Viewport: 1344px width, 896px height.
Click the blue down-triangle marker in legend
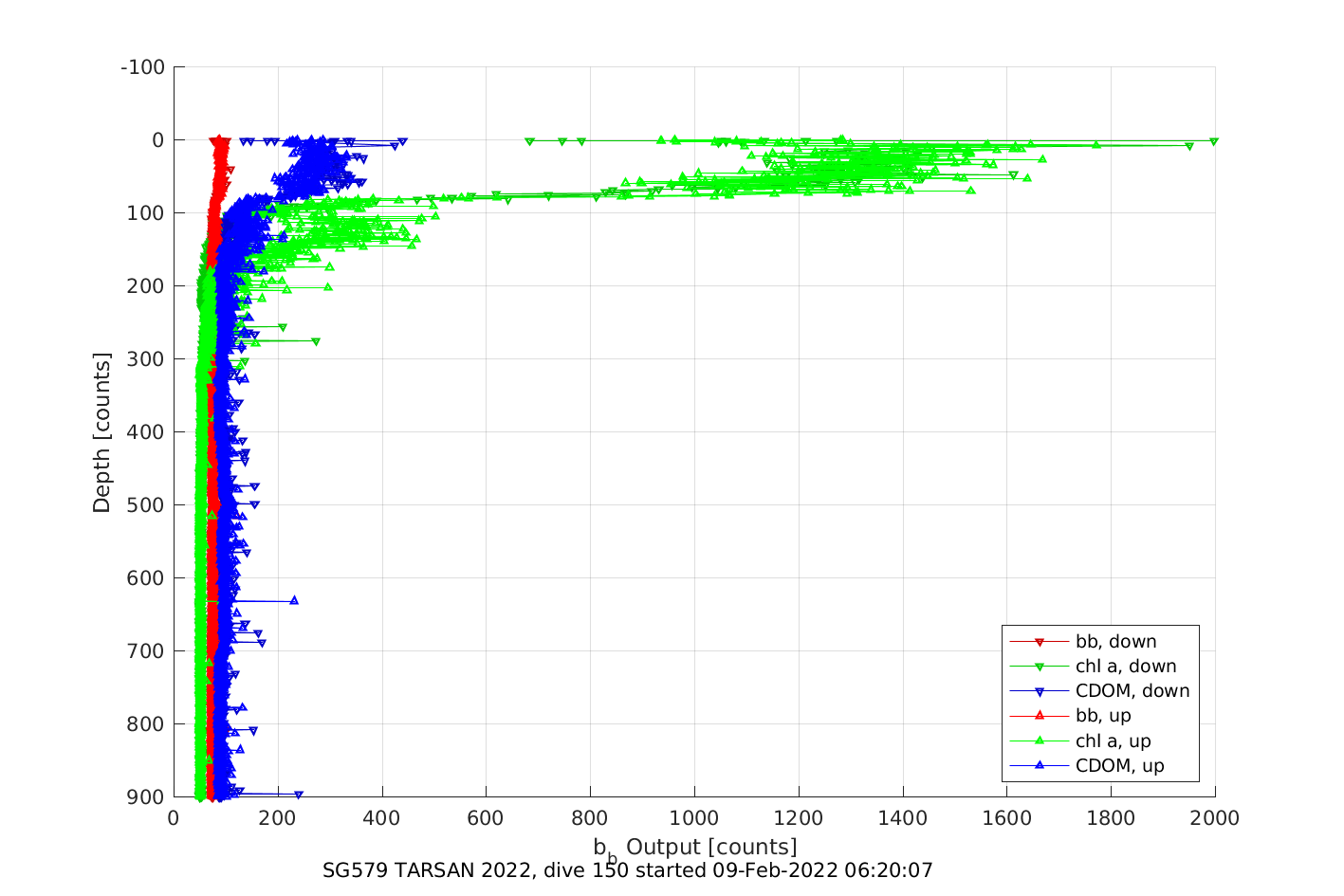coord(1039,692)
